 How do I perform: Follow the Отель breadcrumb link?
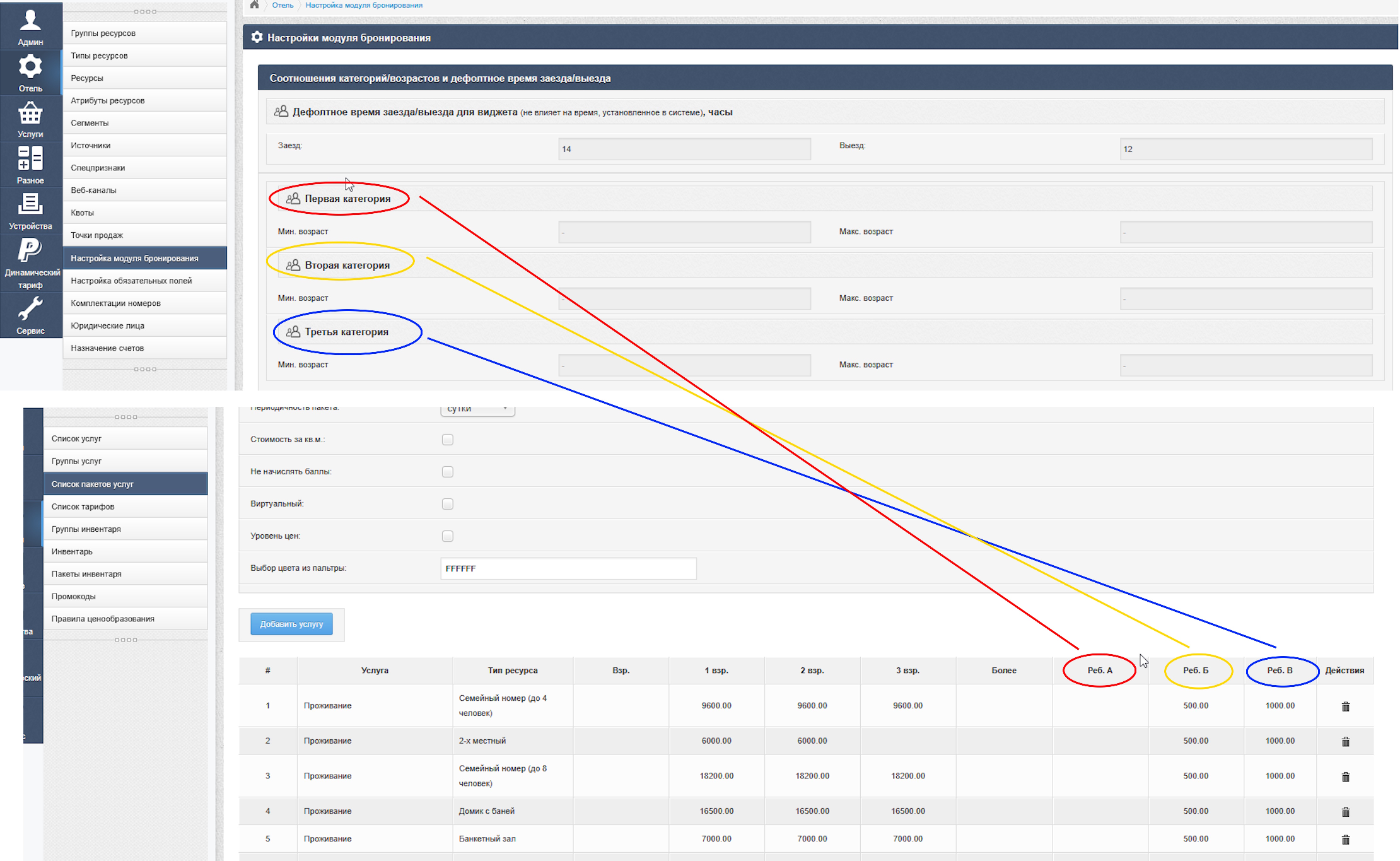pyautogui.click(x=283, y=5)
